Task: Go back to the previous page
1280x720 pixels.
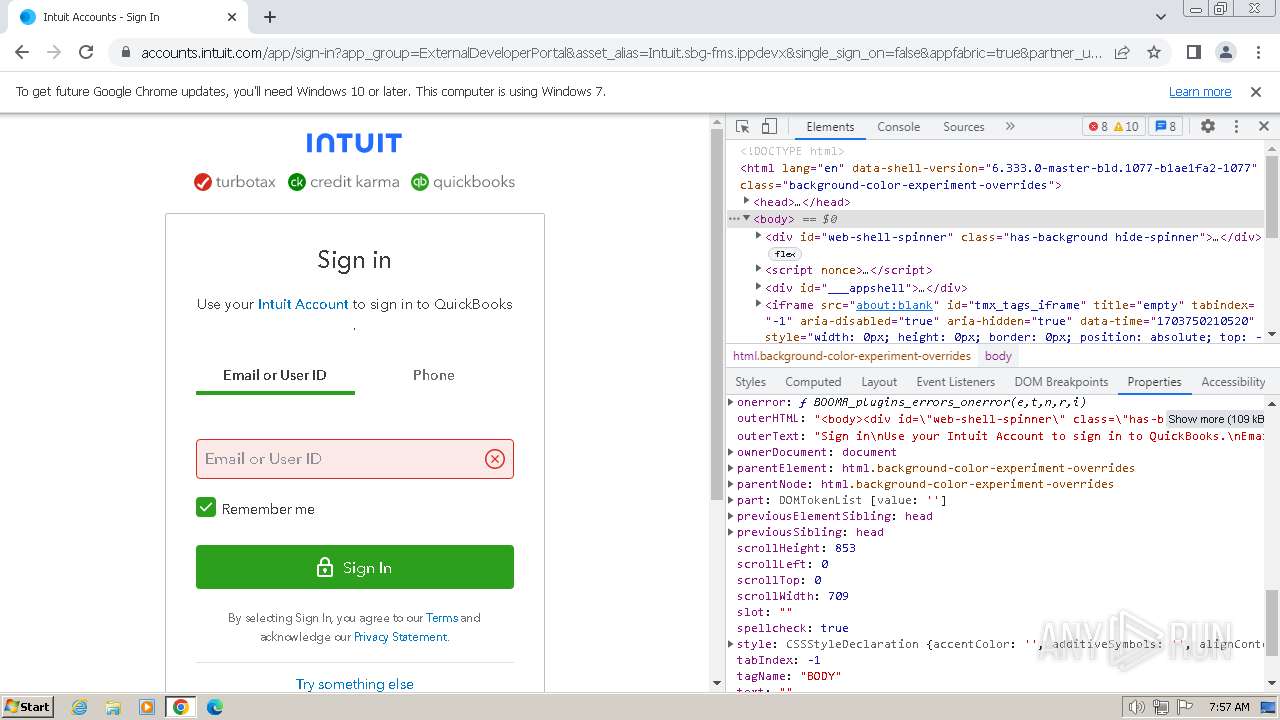Action: tap(22, 52)
